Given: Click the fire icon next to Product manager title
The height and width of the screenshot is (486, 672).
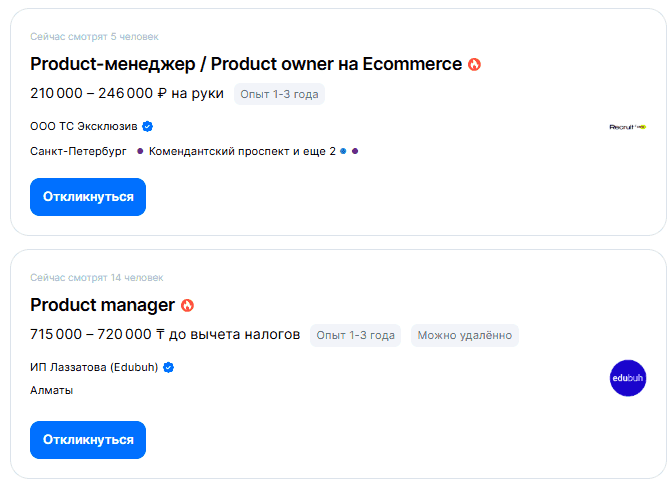Looking at the screenshot, I should point(187,305).
